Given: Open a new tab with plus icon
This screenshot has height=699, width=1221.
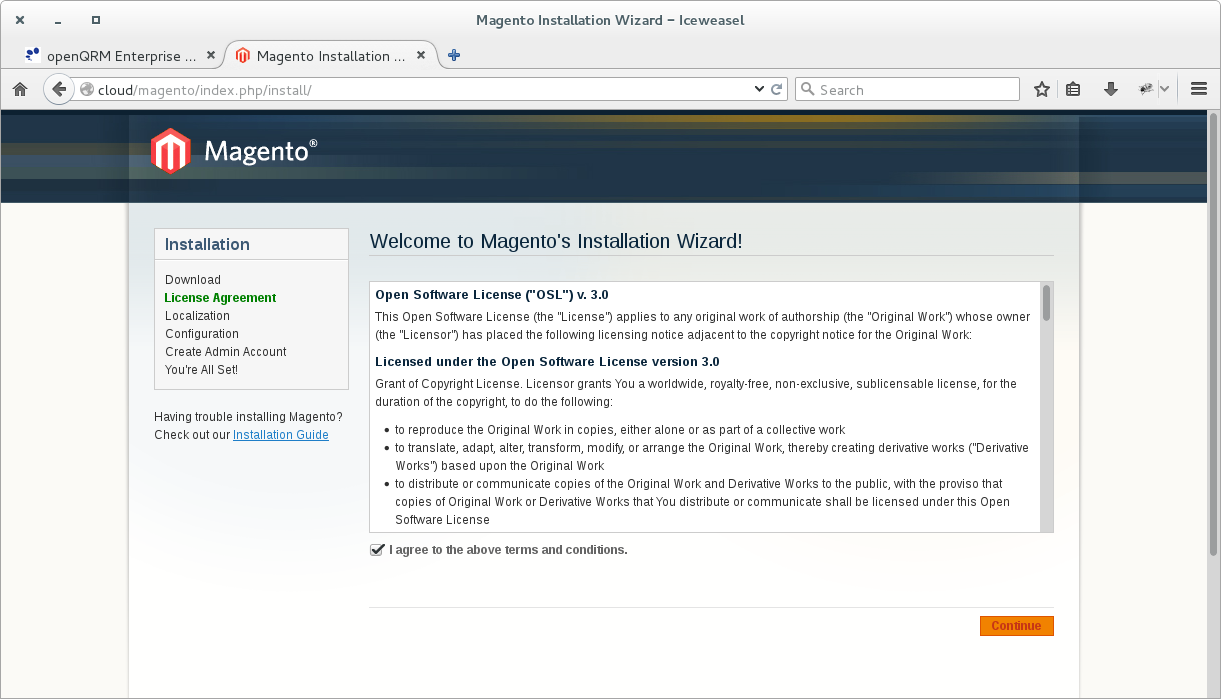Looking at the screenshot, I should [454, 56].
